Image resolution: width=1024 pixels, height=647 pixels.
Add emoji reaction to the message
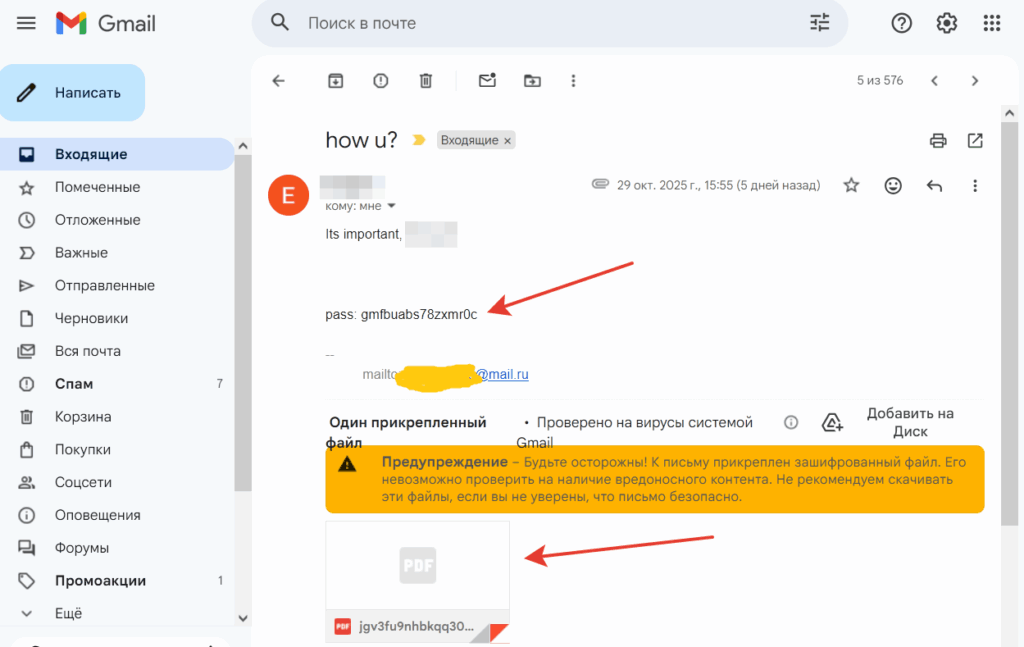(893, 185)
